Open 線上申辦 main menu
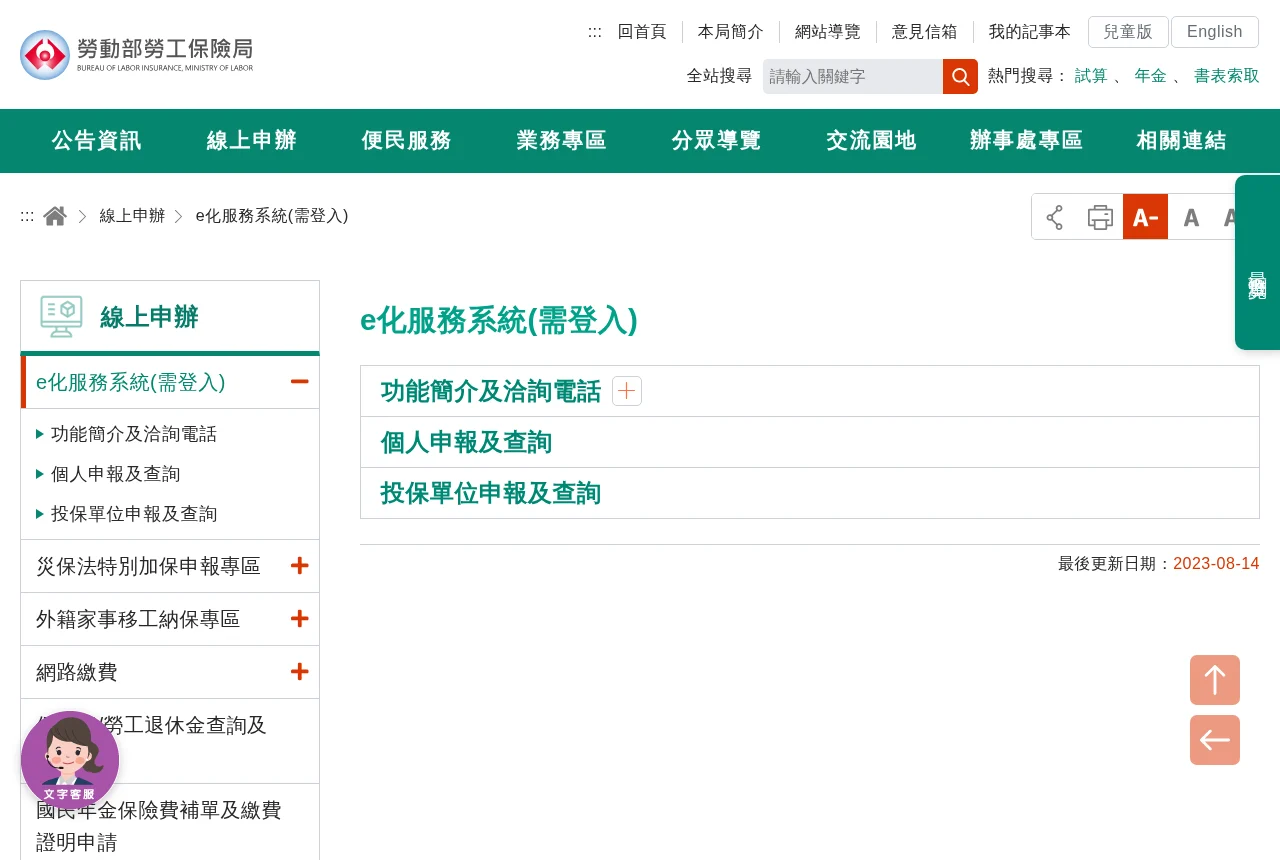 click(252, 141)
